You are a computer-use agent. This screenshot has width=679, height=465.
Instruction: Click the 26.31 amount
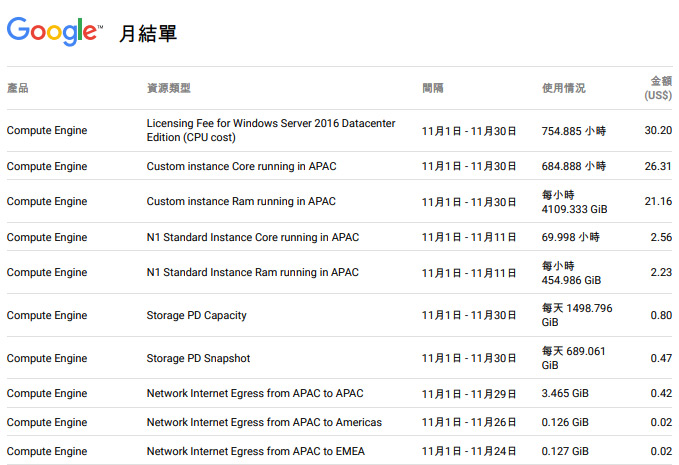(658, 166)
